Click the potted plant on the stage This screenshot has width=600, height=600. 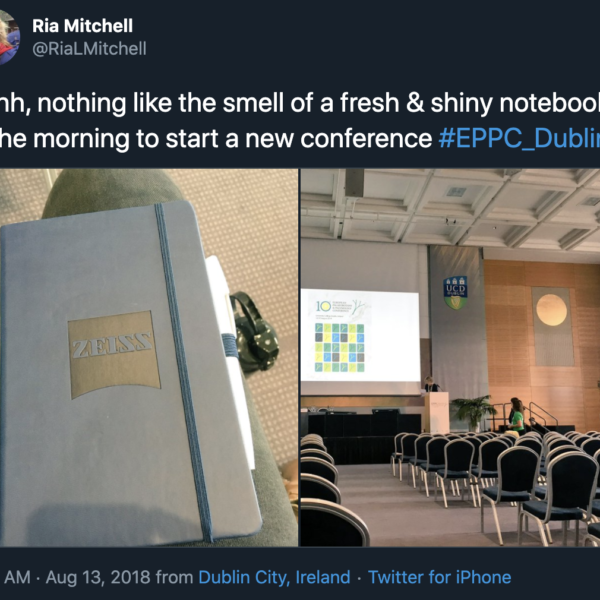(472, 409)
